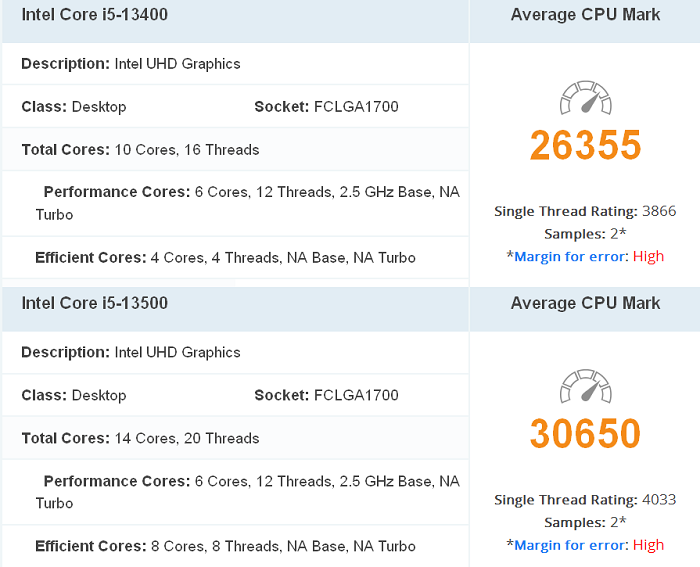This screenshot has height=567, width=700.
Task: Open the i5-13400 Margin for error link
Action: pyautogui.click(x=571, y=256)
